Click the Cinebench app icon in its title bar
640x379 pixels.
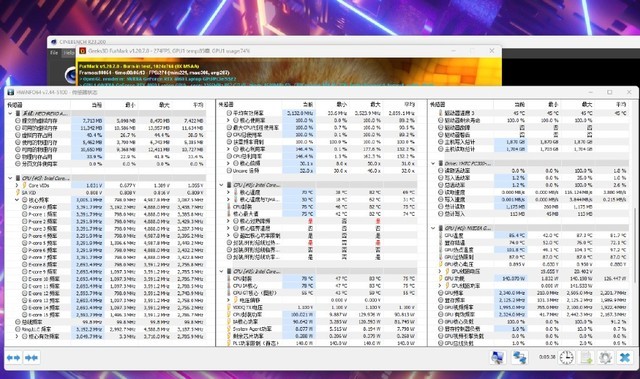(x=53, y=42)
